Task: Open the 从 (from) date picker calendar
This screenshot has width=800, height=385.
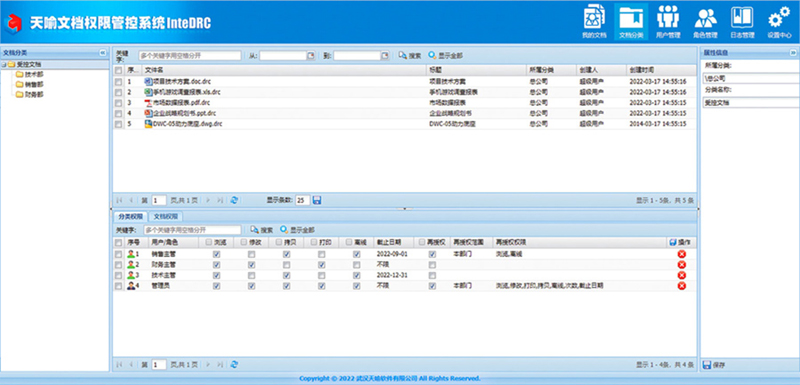Action: (x=310, y=56)
